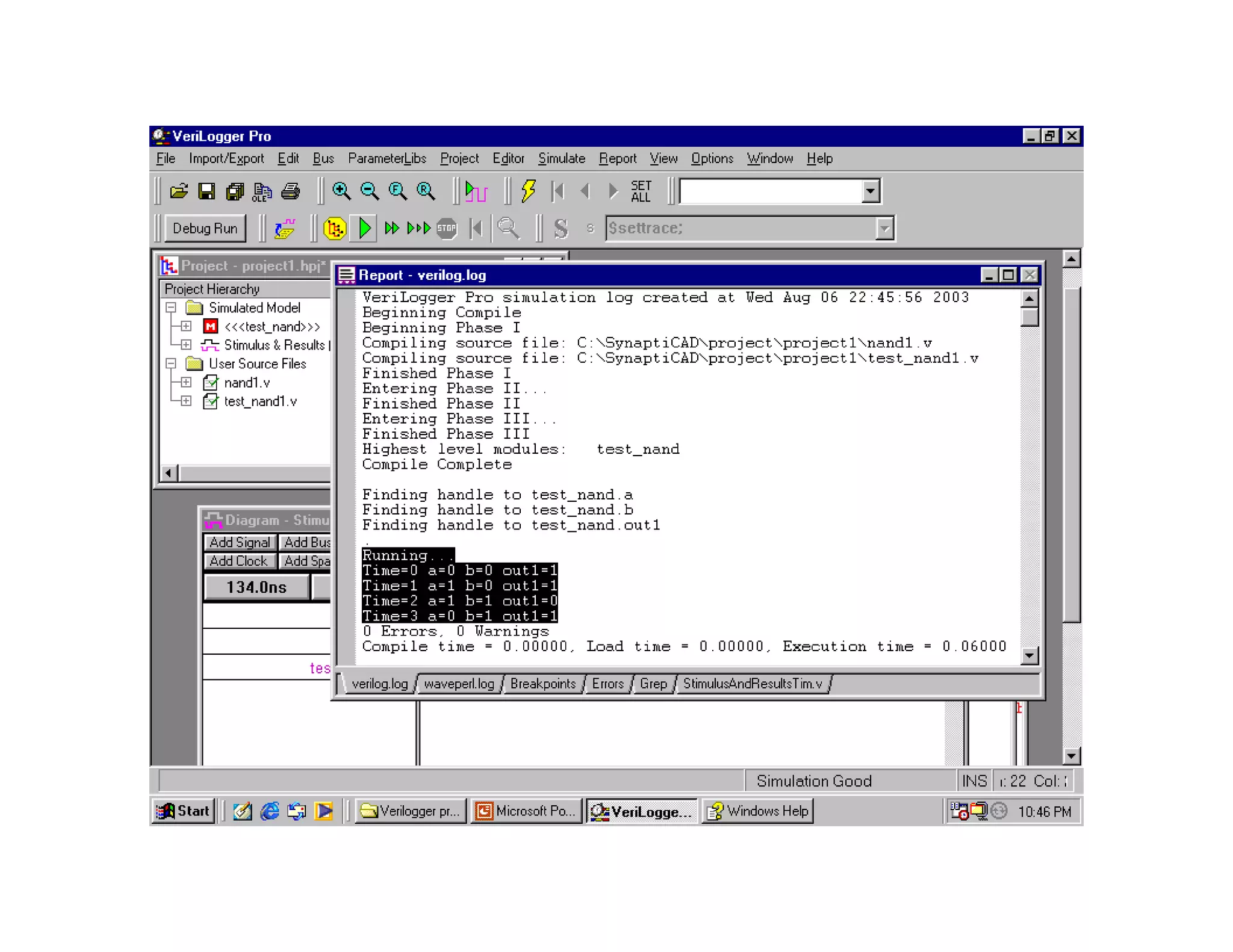Expand the test_nand module tree node
Image resolution: width=1233 pixels, height=952 pixels.
click(186, 327)
